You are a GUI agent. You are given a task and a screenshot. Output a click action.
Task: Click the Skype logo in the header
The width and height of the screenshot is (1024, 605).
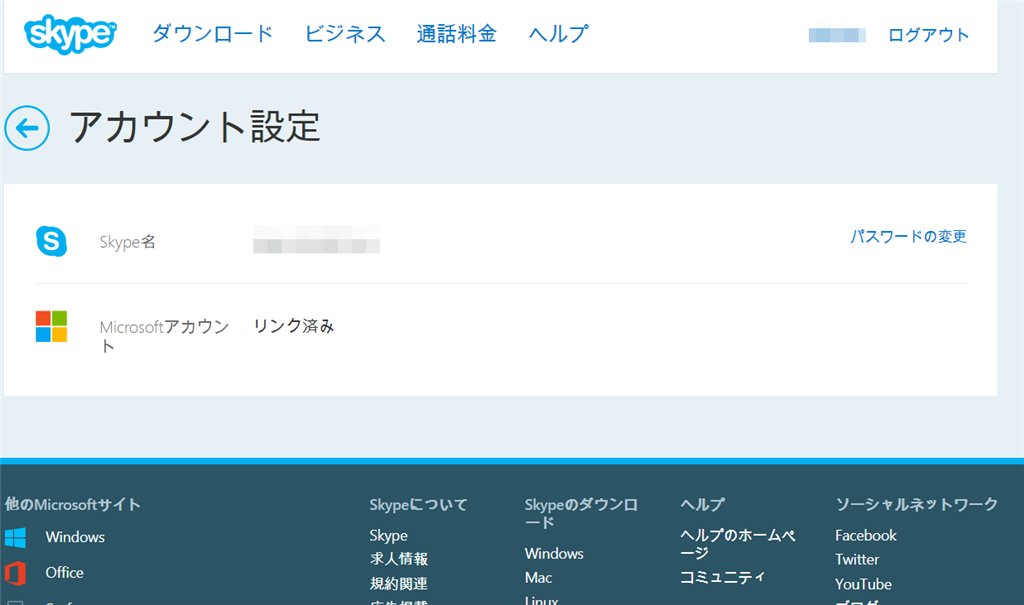70,34
